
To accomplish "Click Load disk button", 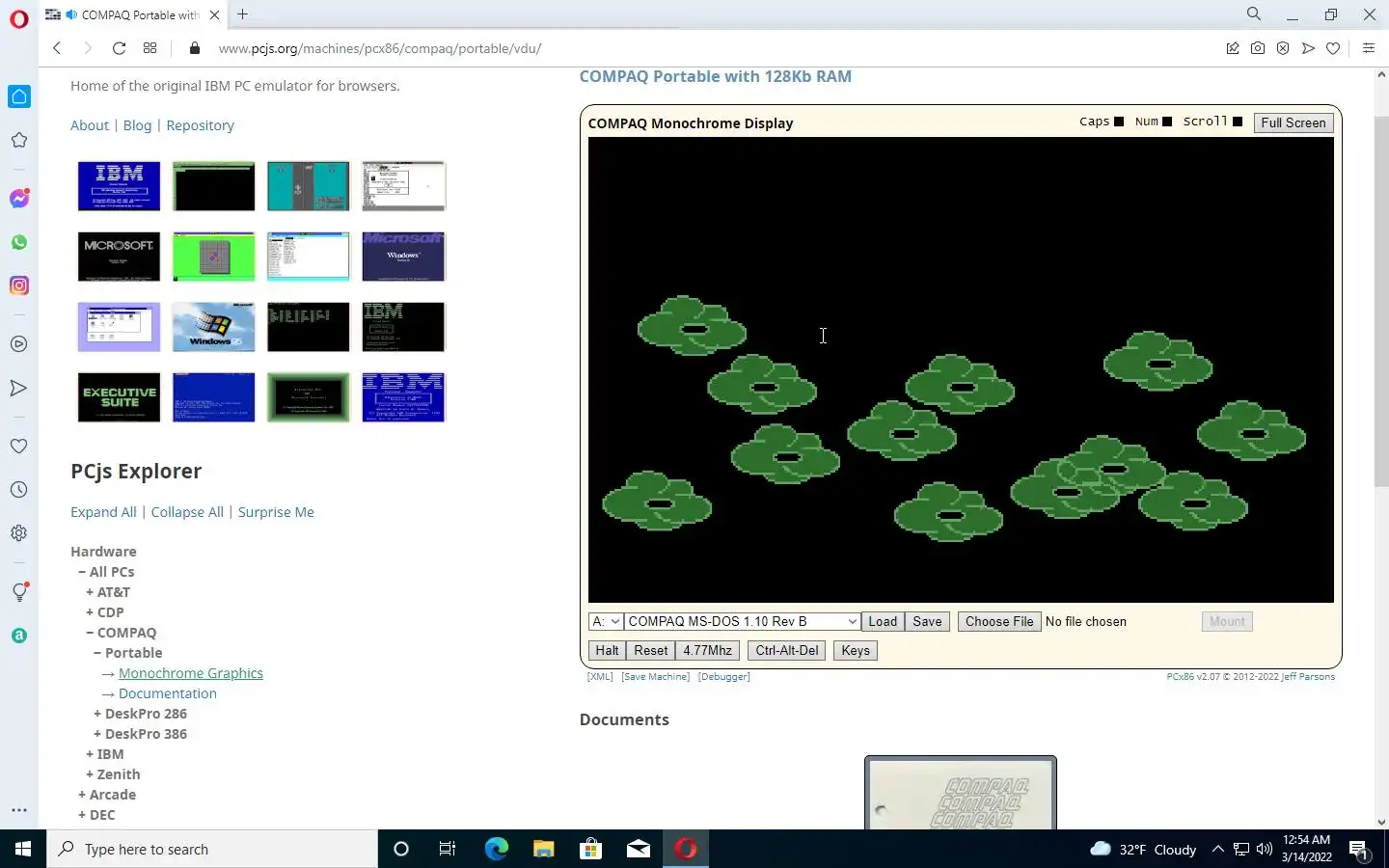I will coord(883,621).
